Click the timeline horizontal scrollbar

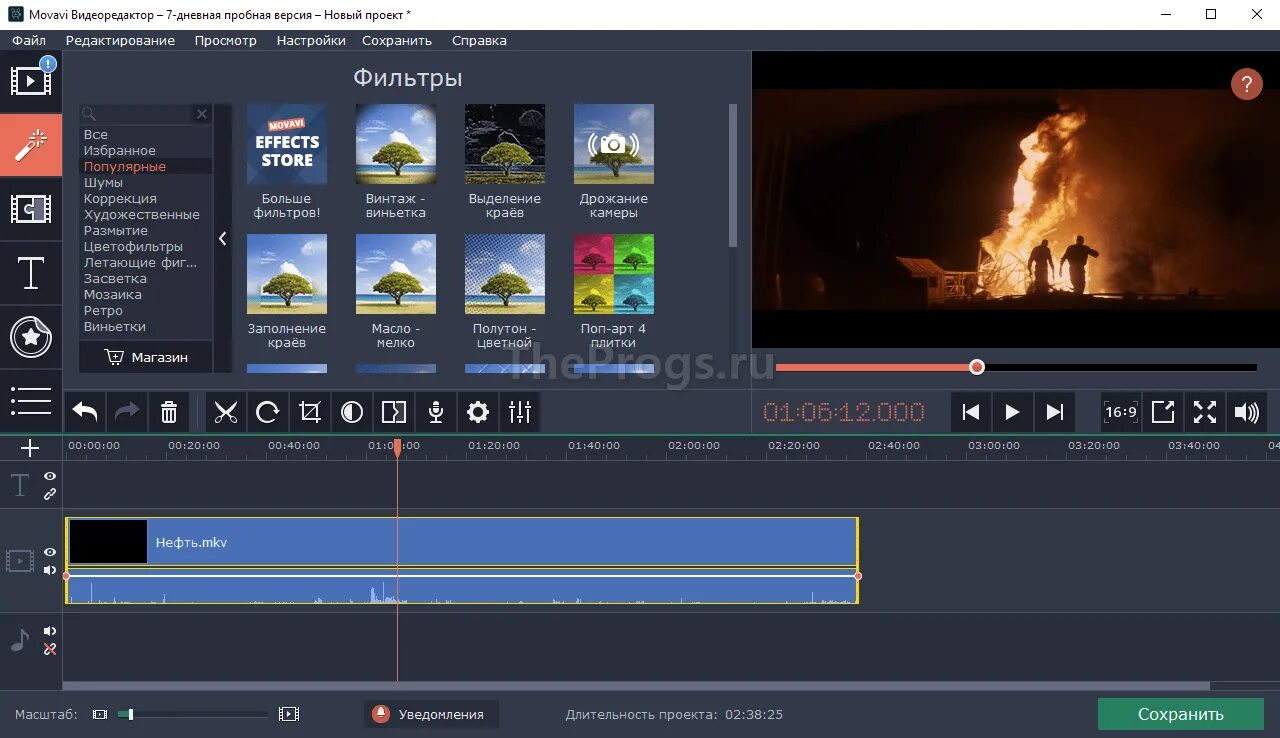point(636,686)
